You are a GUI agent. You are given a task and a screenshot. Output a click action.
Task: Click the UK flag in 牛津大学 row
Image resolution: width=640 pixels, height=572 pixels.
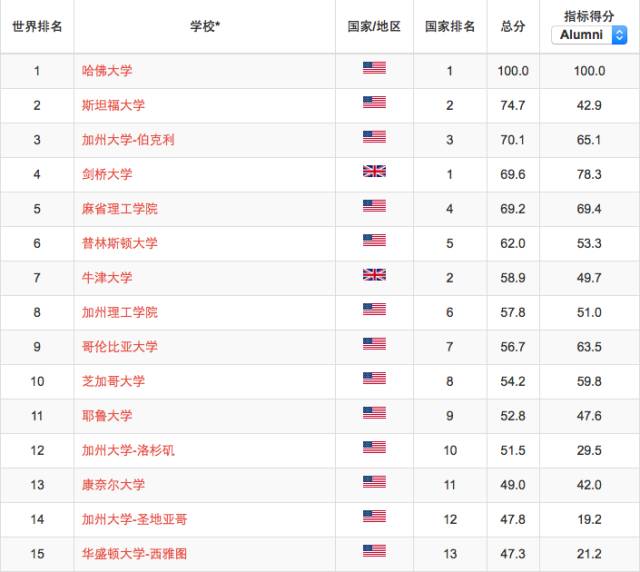374,275
